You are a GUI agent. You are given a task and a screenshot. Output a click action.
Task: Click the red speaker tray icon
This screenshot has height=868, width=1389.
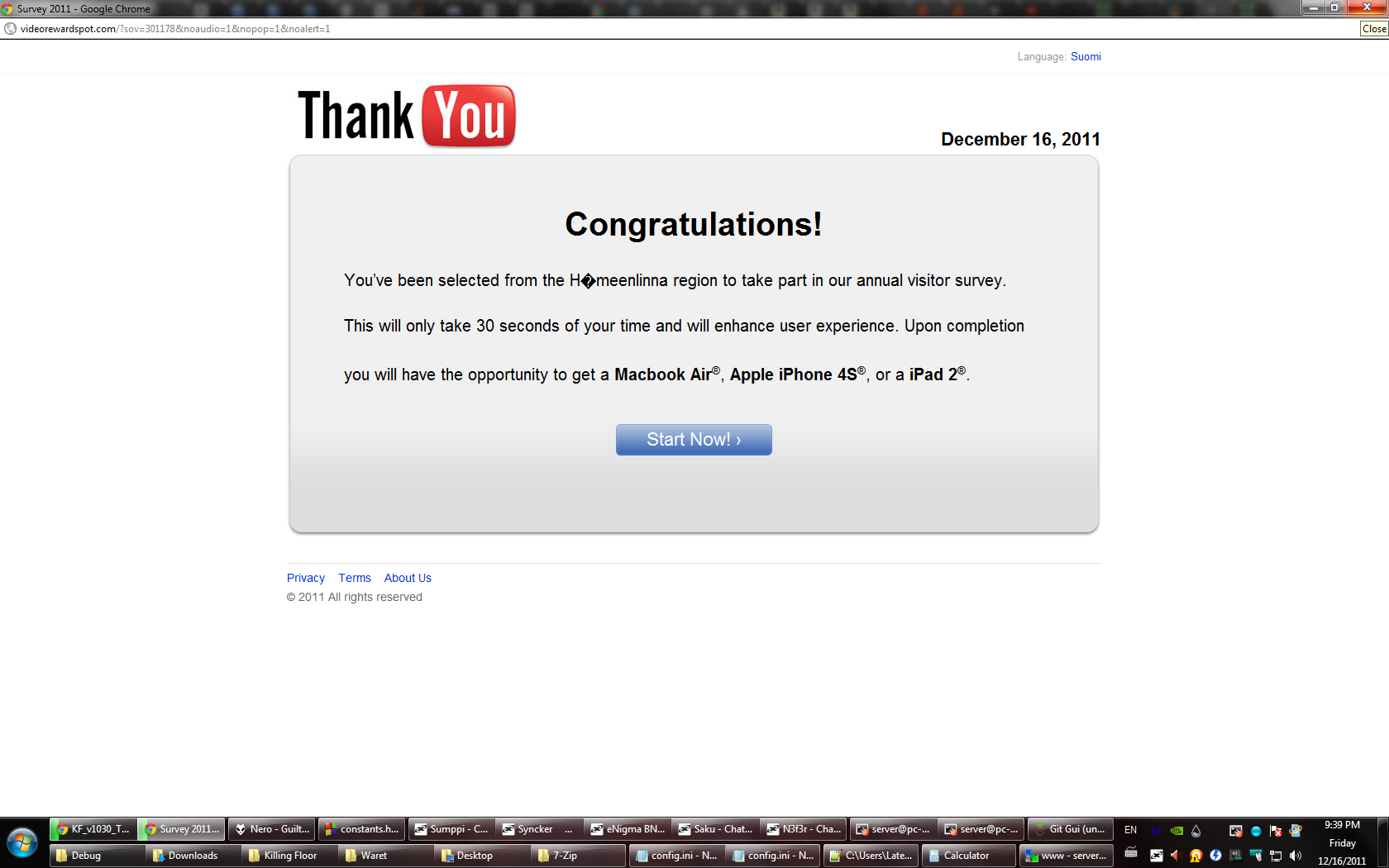pos(1177,856)
